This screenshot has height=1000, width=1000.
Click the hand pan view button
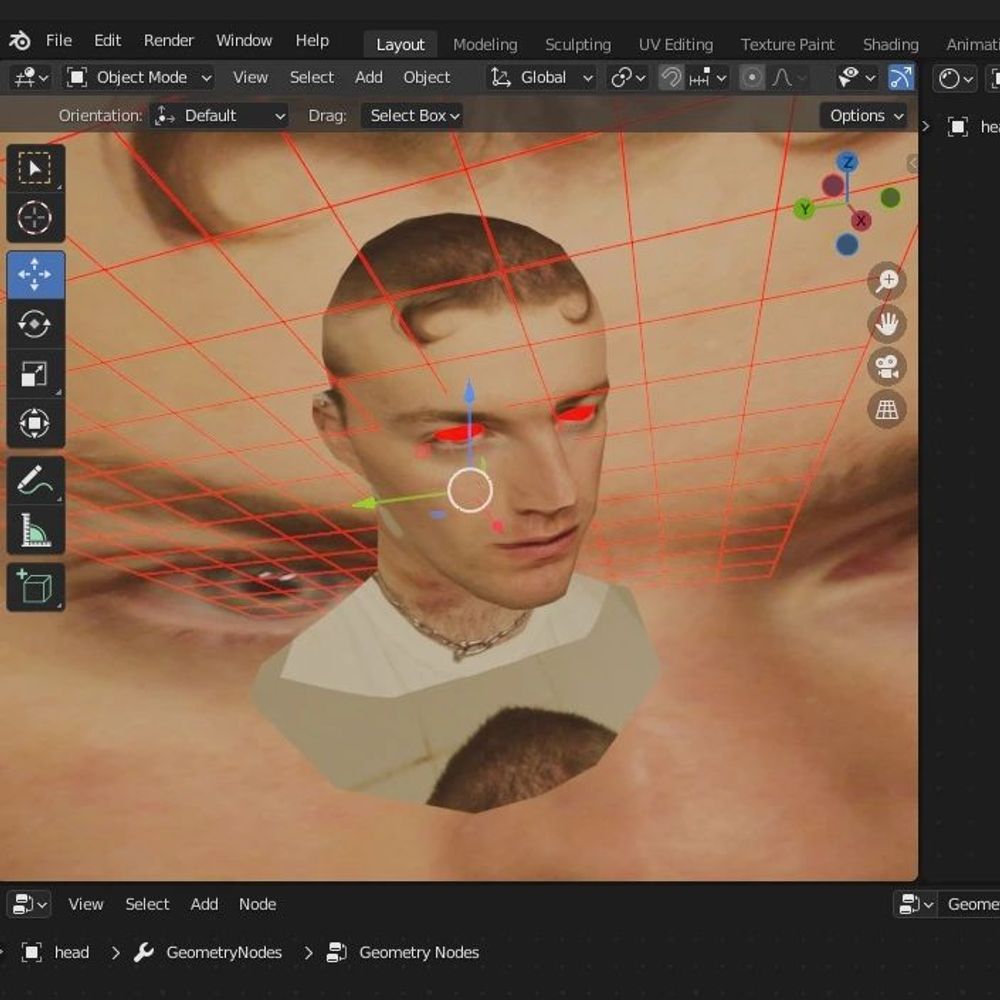click(887, 323)
